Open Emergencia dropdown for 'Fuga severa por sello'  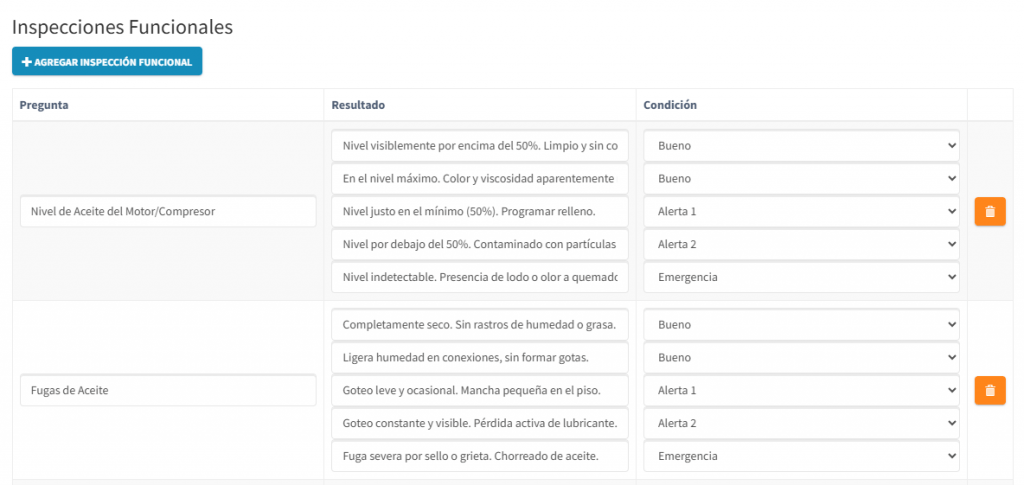(801, 456)
